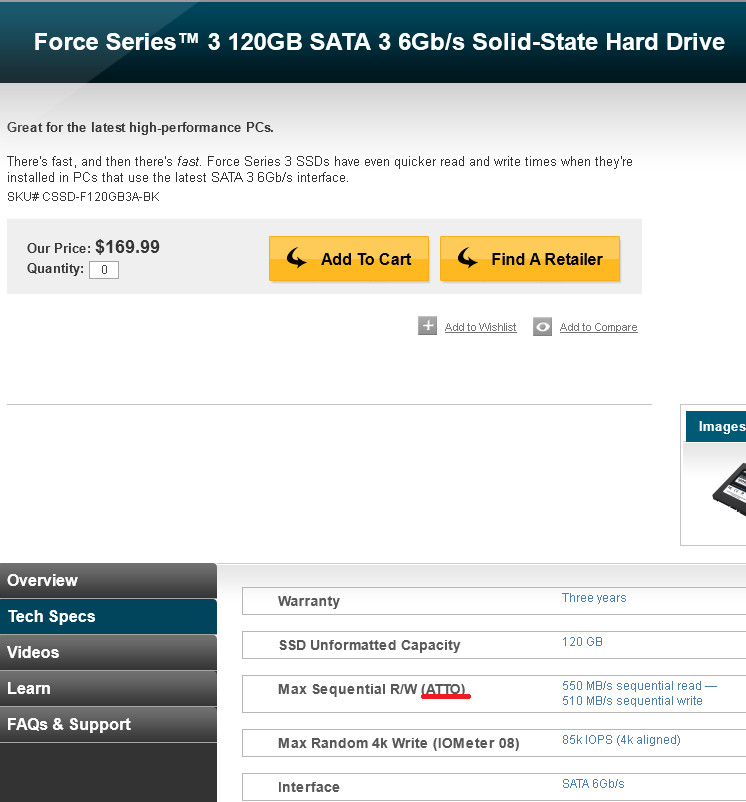Open the Add to Wishlist link
Viewport: 746px width, 802px height.
[x=481, y=327]
